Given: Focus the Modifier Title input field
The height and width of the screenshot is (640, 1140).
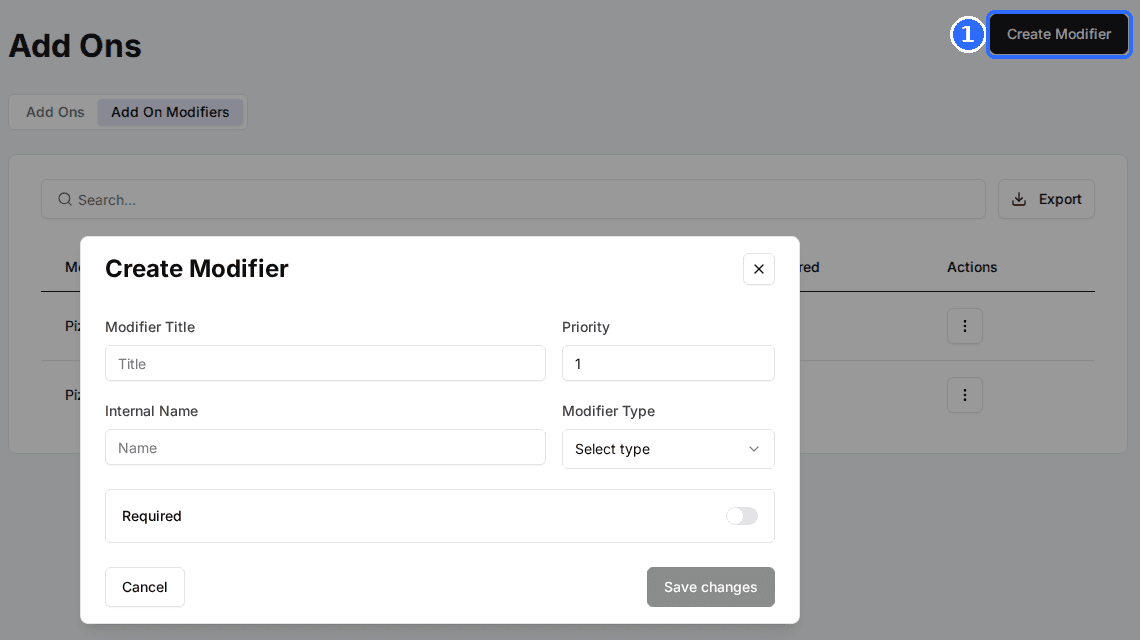Looking at the screenshot, I should tap(325, 364).
